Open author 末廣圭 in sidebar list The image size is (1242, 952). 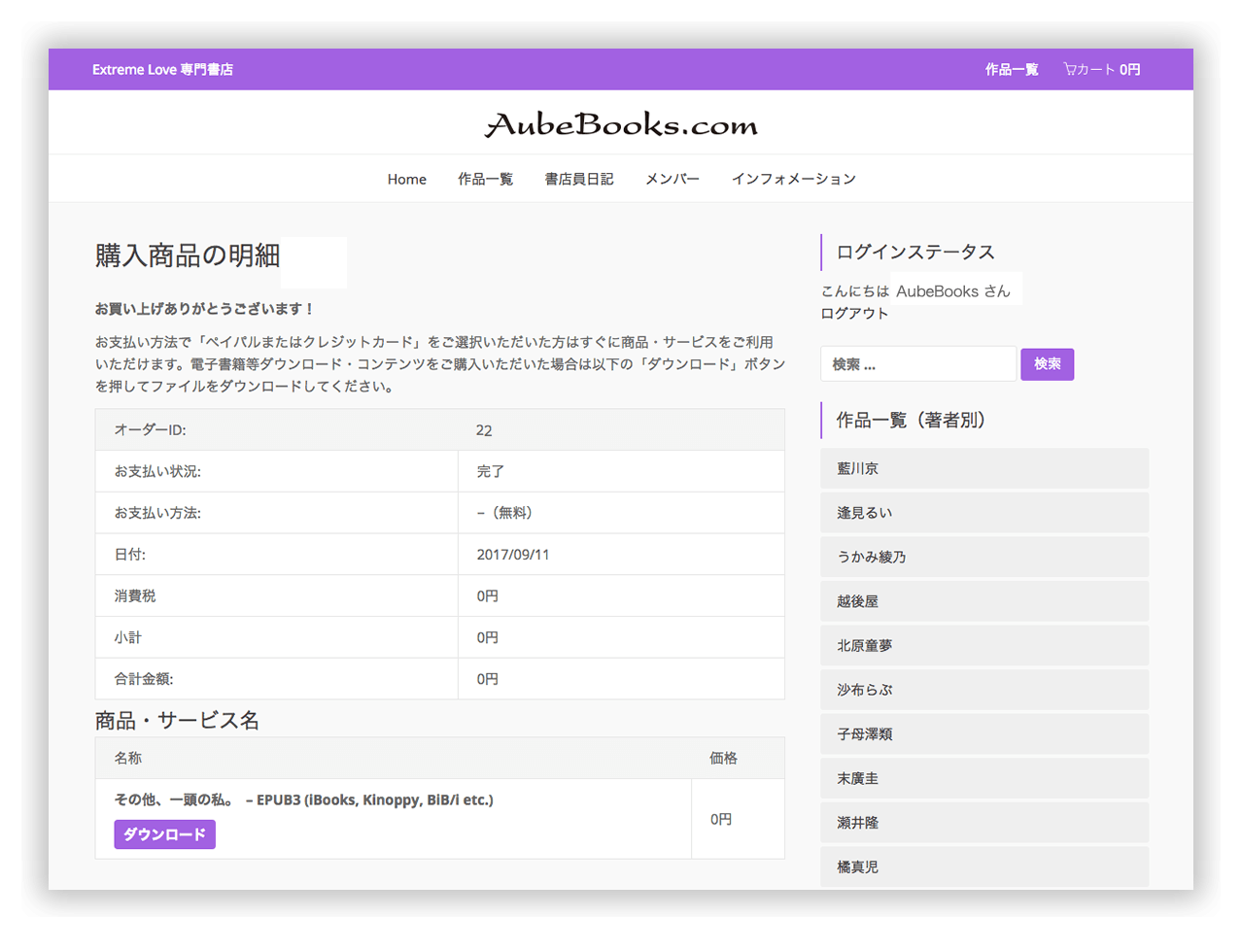[x=984, y=778]
